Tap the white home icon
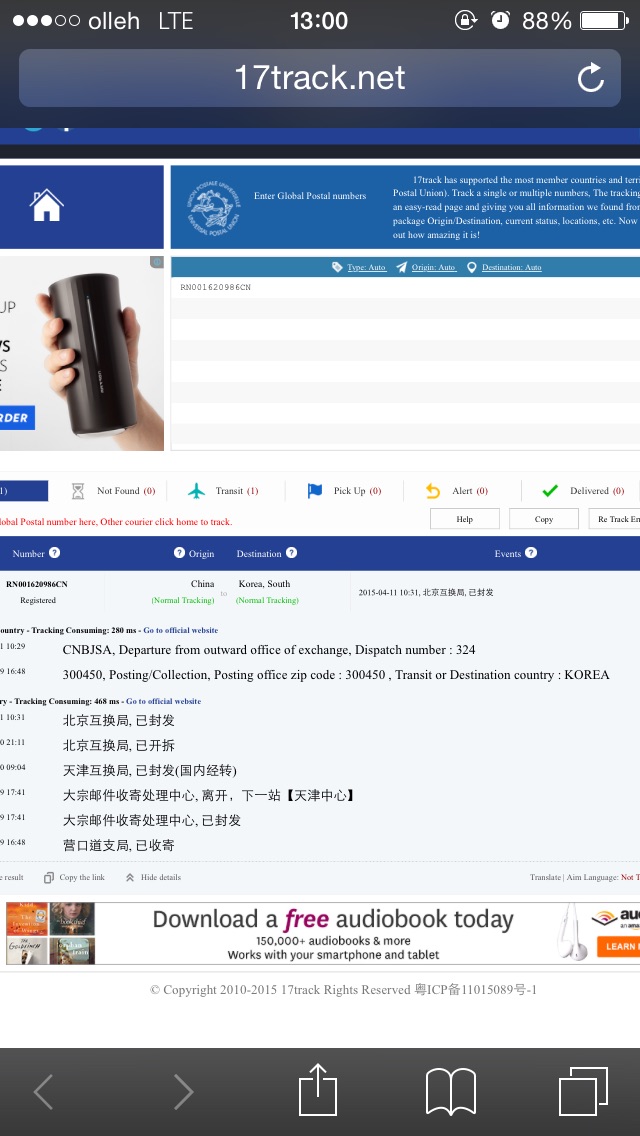The height and width of the screenshot is (1136, 640). (x=47, y=206)
